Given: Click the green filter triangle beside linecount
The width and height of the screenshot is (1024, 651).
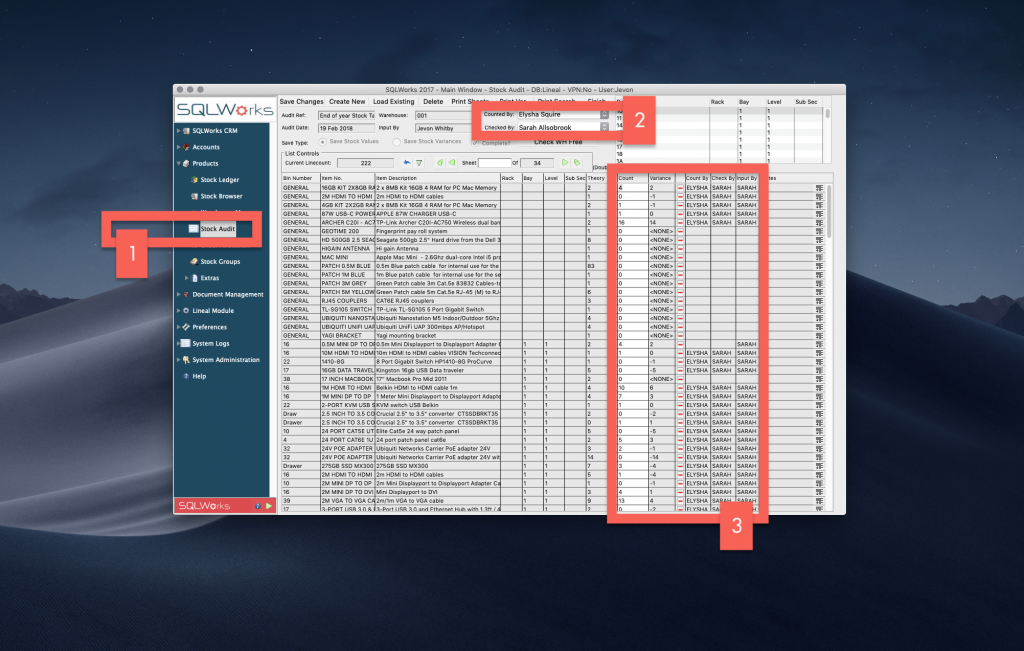Looking at the screenshot, I should [419, 161].
